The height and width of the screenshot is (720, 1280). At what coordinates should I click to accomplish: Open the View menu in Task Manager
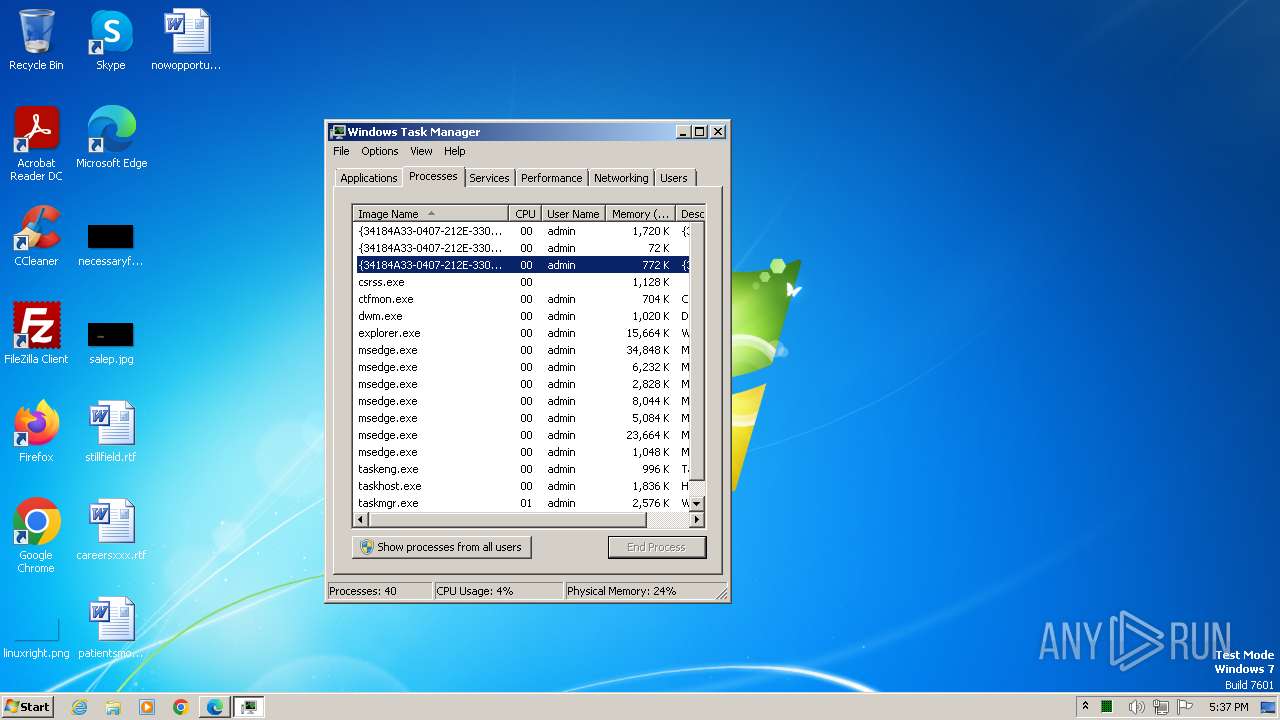pos(421,151)
